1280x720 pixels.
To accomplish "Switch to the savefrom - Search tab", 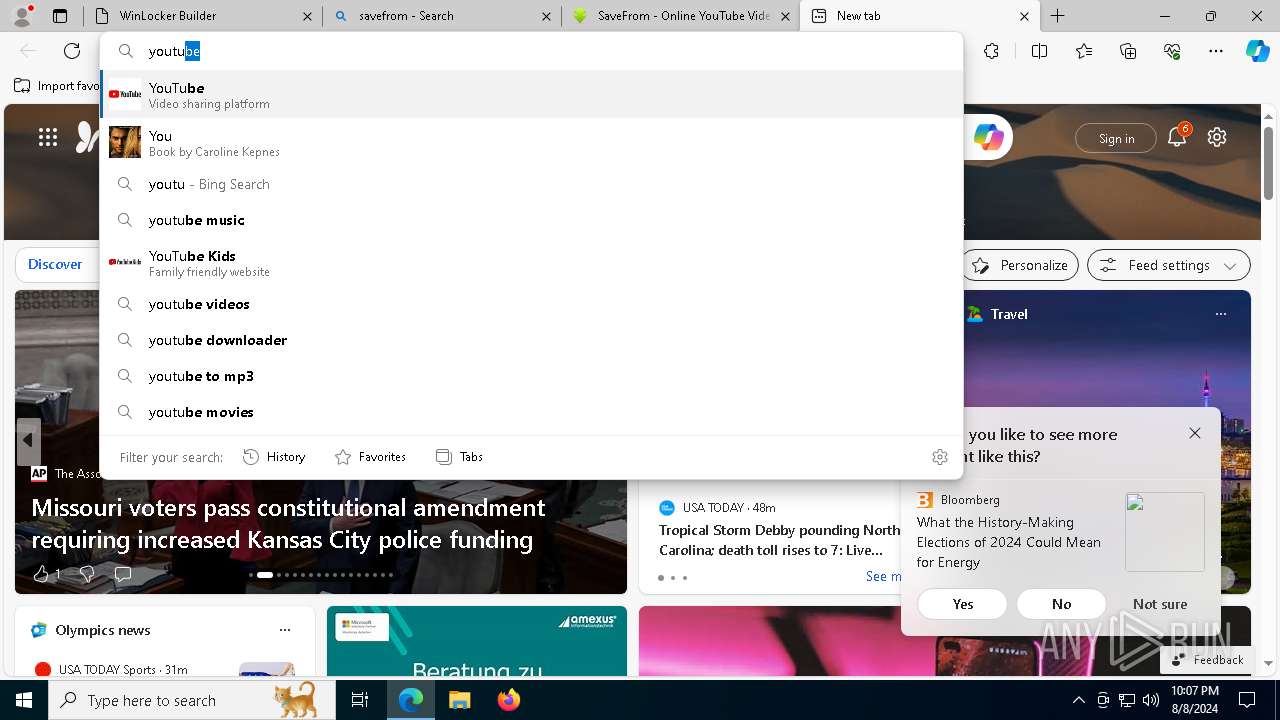I will tap(442, 16).
